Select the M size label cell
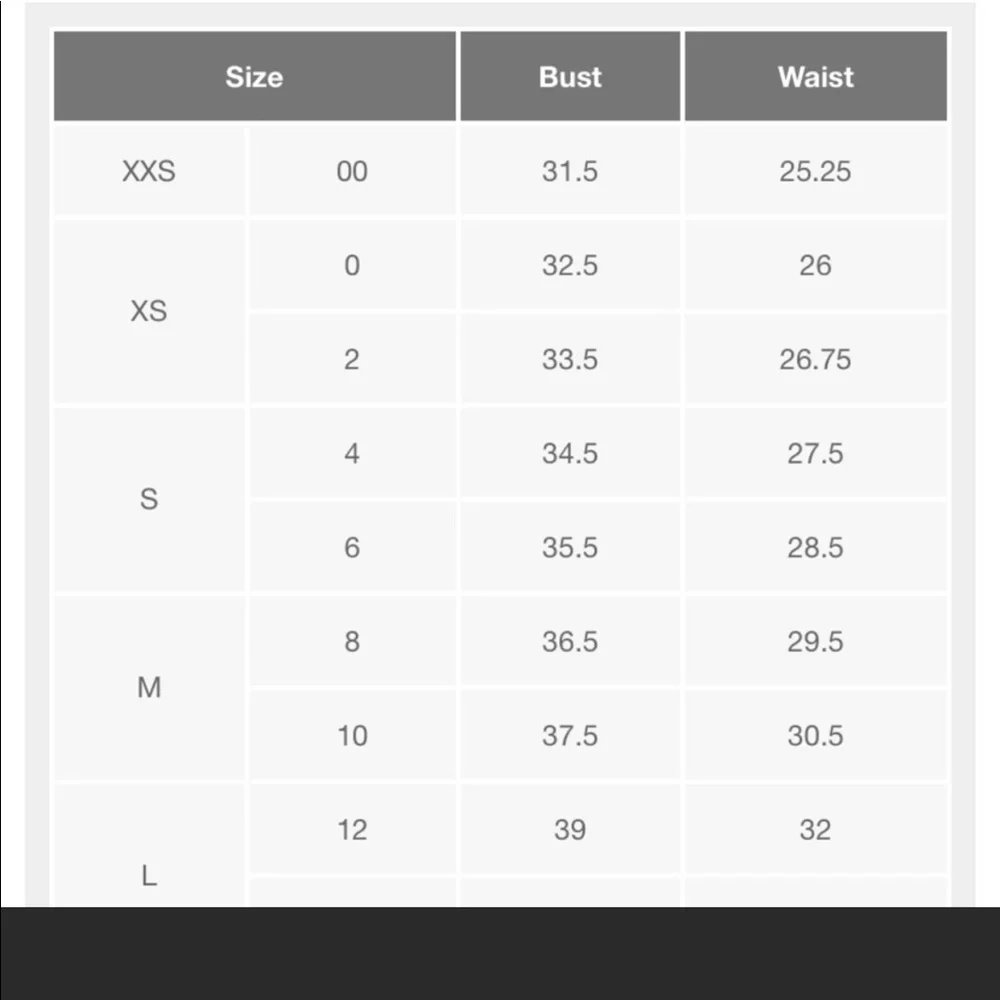The height and width of the screenshot is (1000, 1000). click(149, 687)
